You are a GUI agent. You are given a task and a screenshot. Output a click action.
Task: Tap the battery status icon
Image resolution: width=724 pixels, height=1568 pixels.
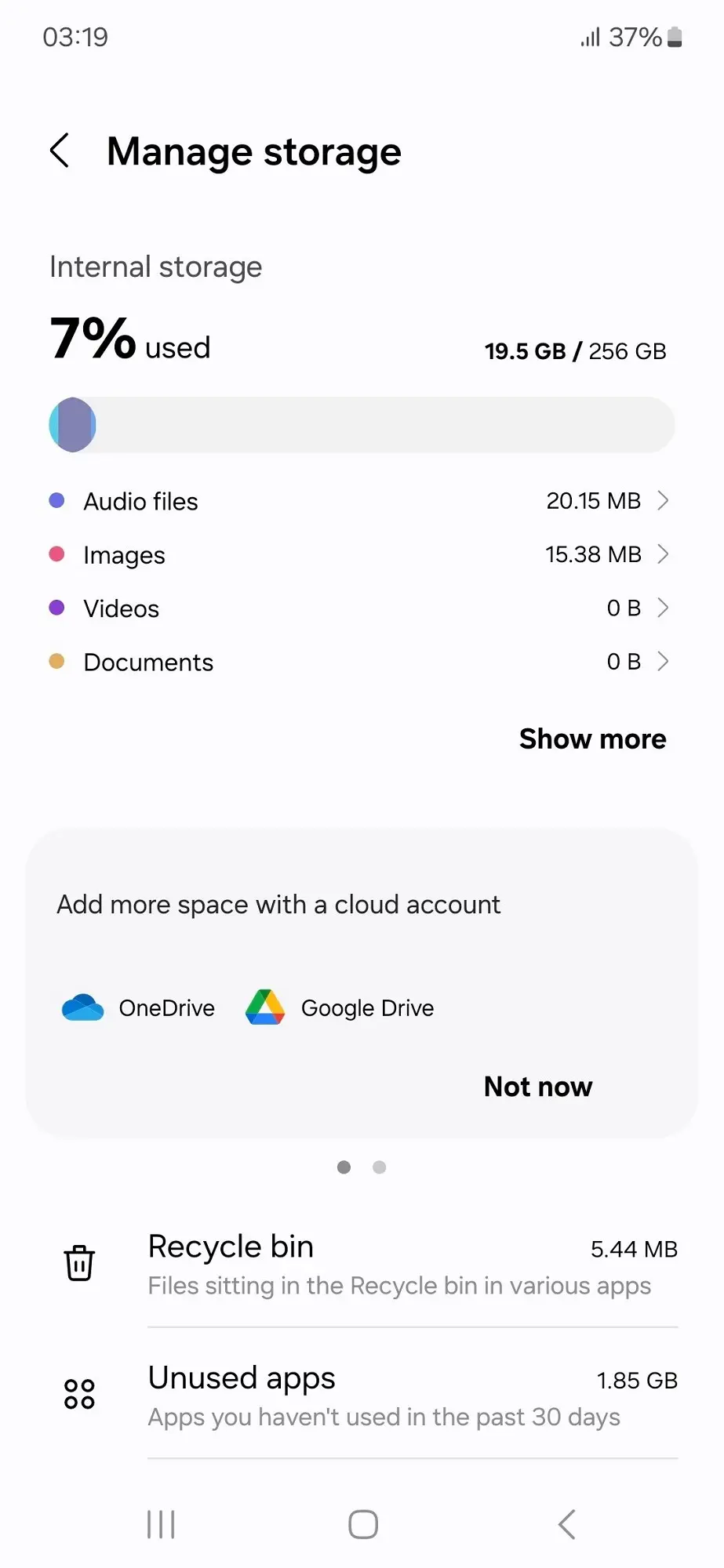[x=675, y=37]
